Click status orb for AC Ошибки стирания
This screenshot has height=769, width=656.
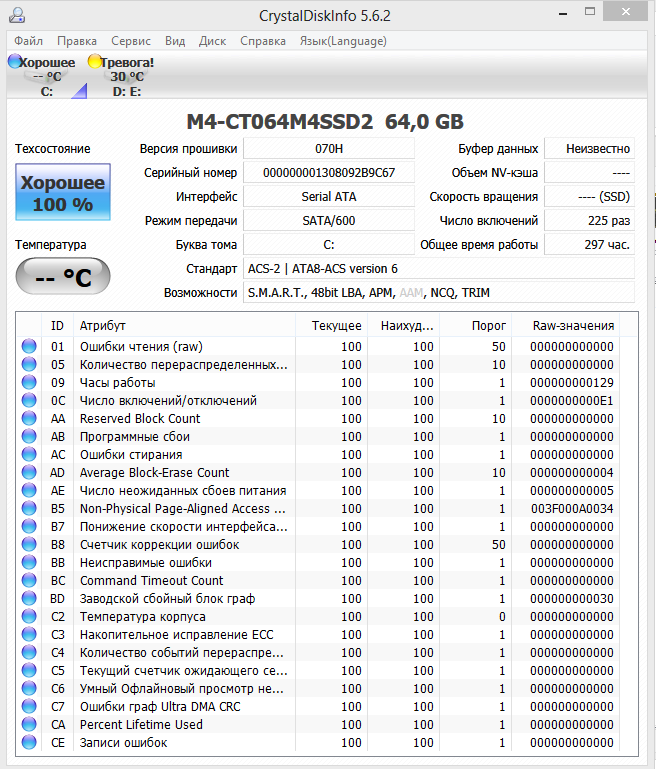pyautogui.click(x=29, y=454)
